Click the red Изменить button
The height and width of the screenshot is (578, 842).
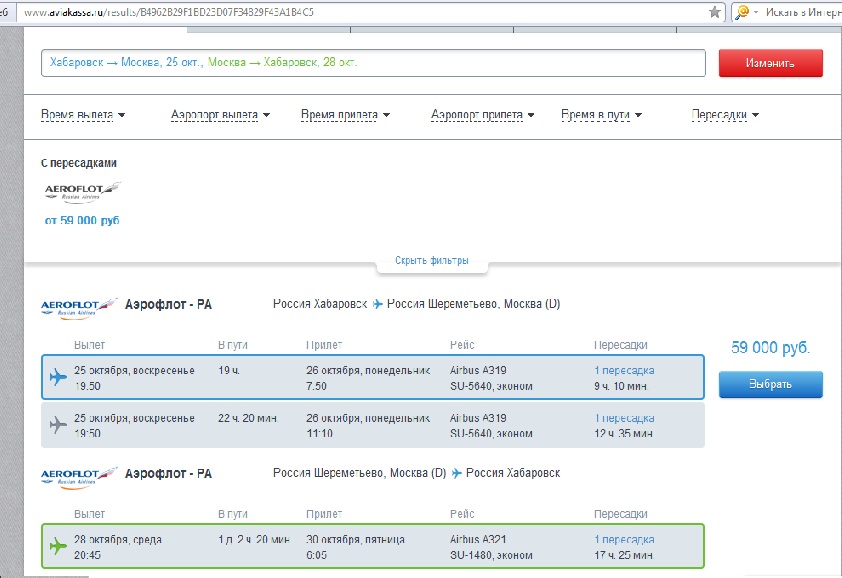click(x=771, y=63)
